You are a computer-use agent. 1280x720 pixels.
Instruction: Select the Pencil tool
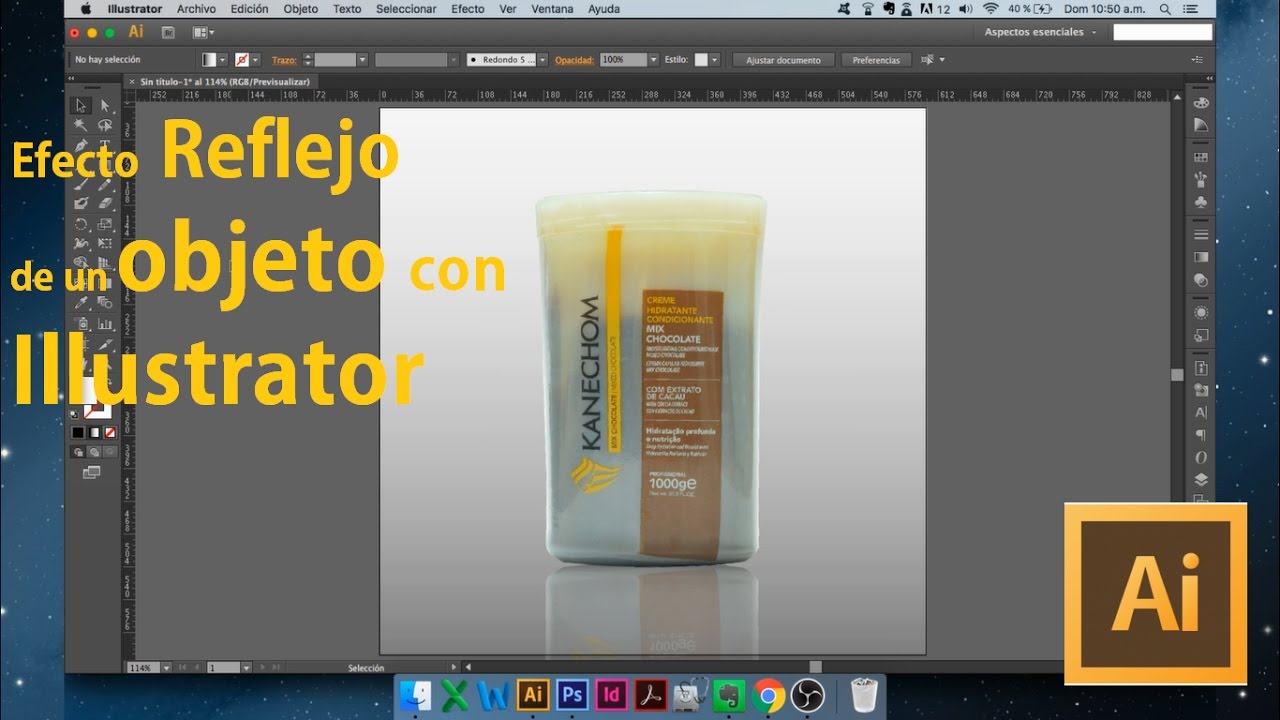(104, 185)
